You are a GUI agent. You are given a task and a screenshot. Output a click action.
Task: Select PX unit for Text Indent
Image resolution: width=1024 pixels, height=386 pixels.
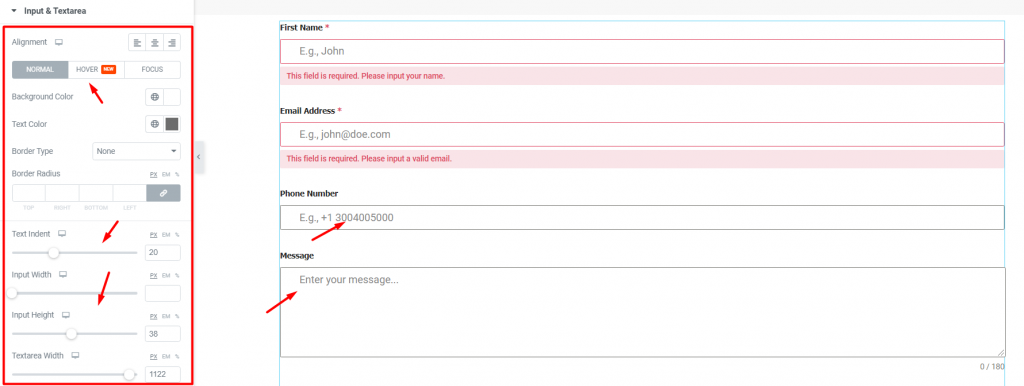tap(154, 234)
